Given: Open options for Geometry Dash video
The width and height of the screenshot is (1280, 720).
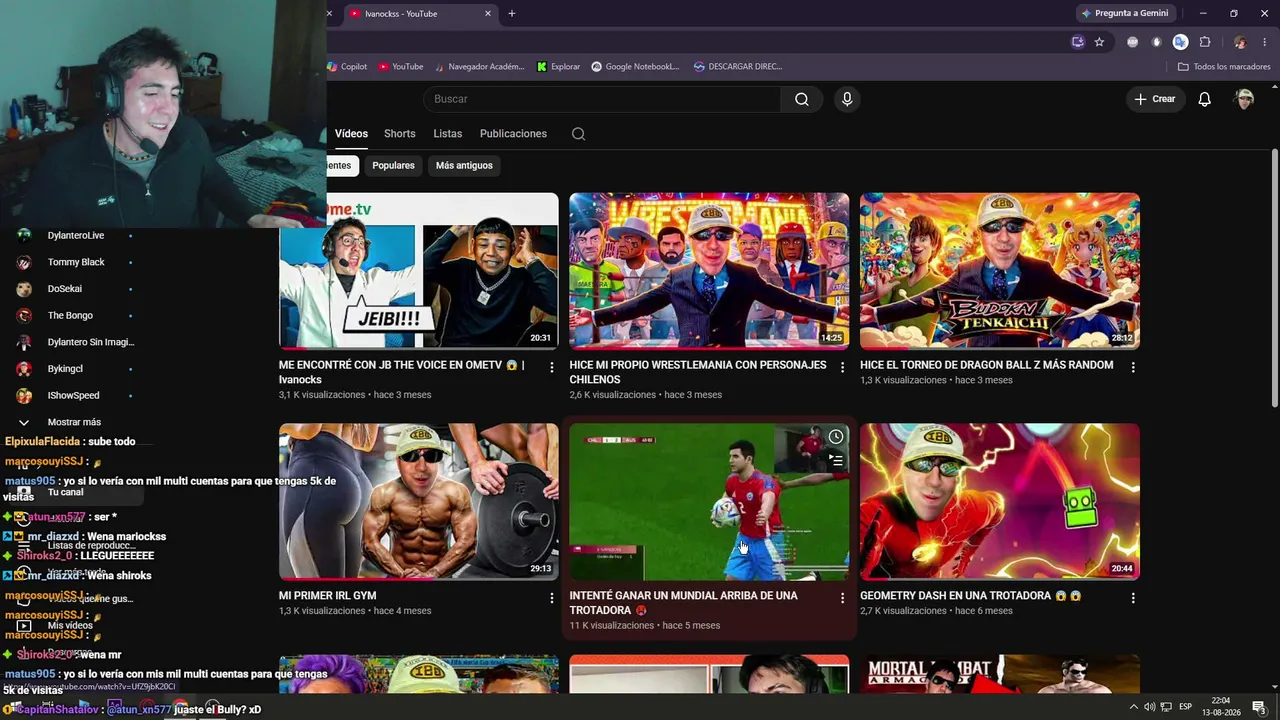Looking at the screenshot, I should tap(1133, 598).
